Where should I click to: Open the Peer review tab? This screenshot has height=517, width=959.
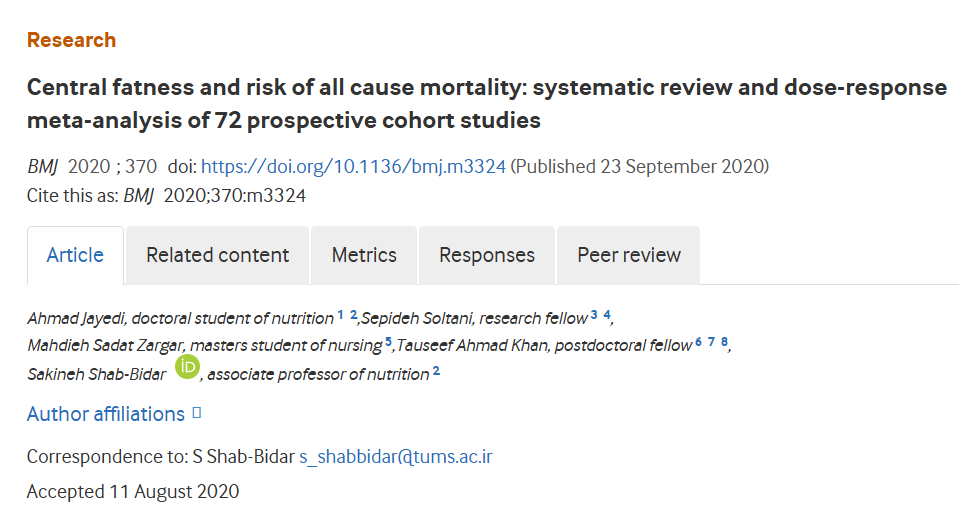[629, 255]
